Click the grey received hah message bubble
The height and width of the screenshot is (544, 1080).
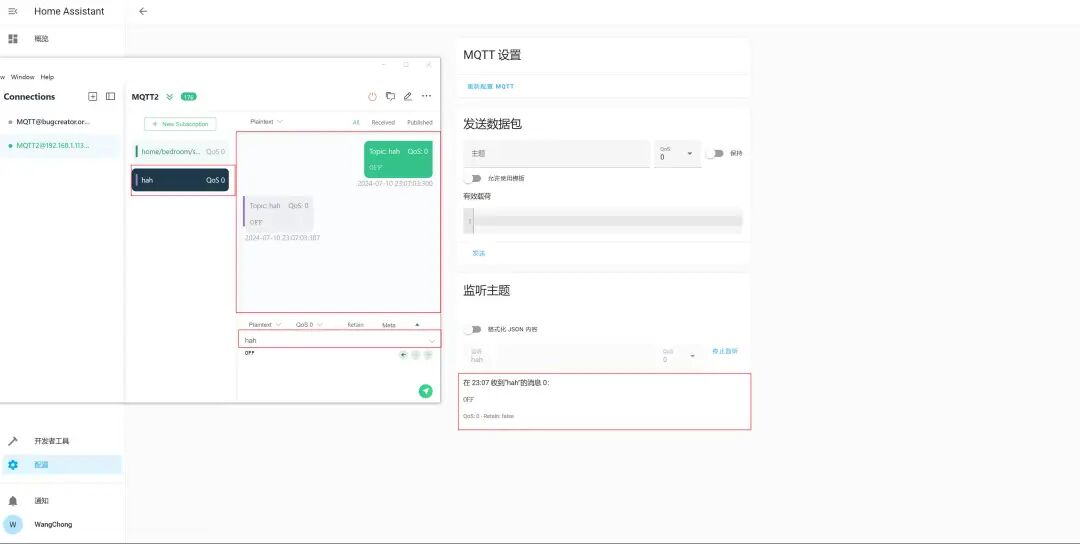click(x=278, y=213)
